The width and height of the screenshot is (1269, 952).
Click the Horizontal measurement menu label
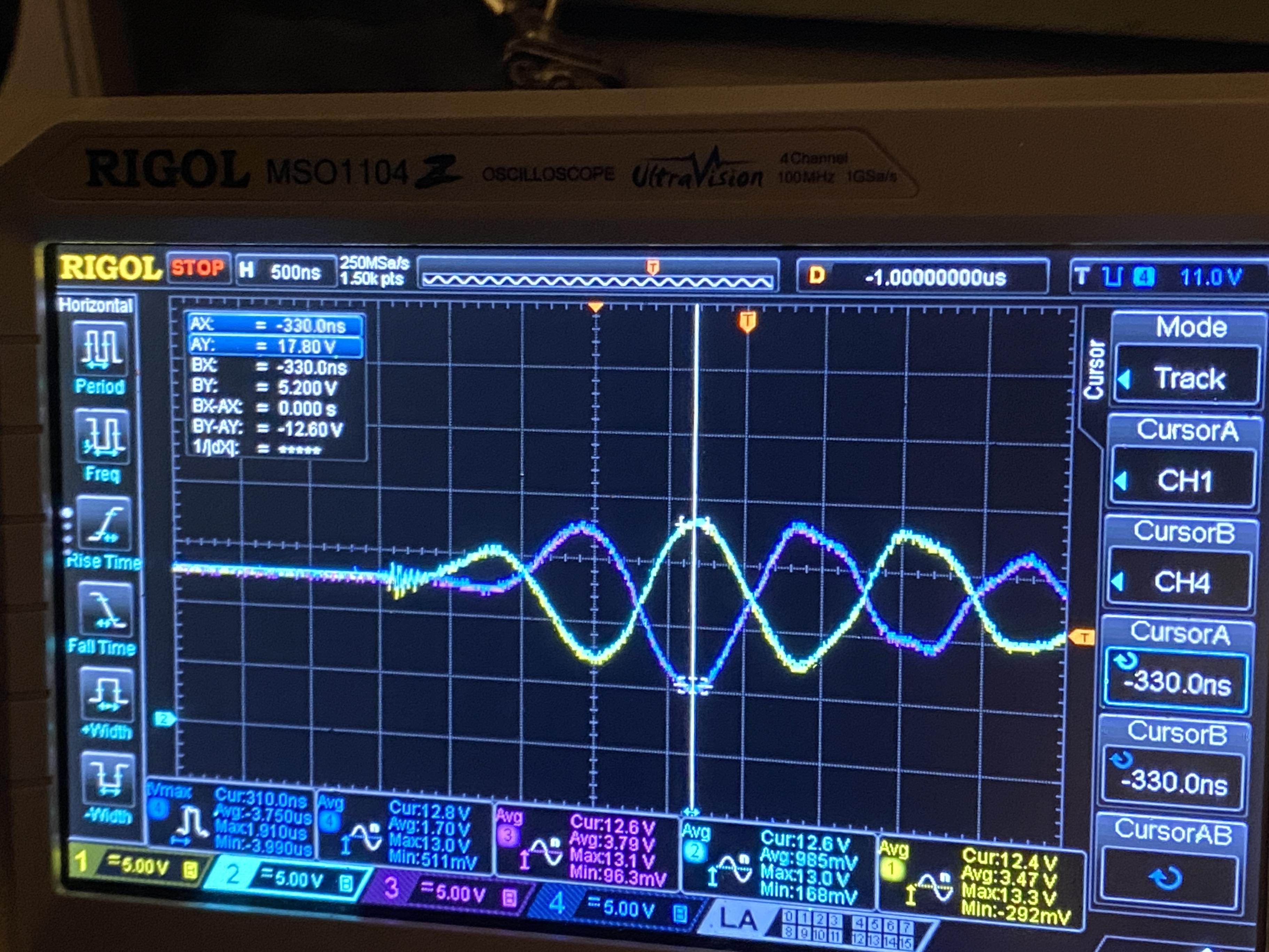95,305
